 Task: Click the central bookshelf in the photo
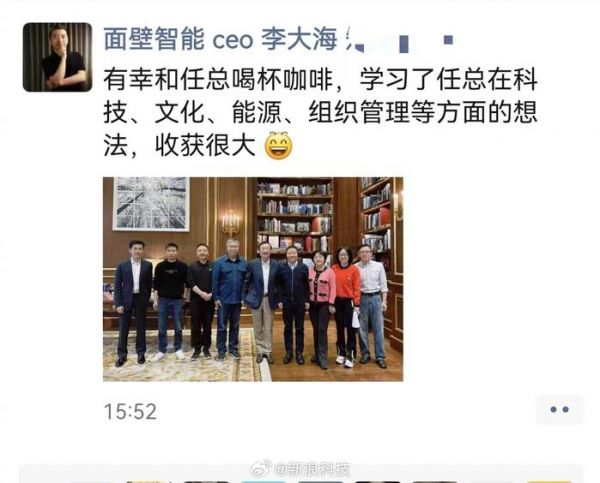(x=294, y=216)
